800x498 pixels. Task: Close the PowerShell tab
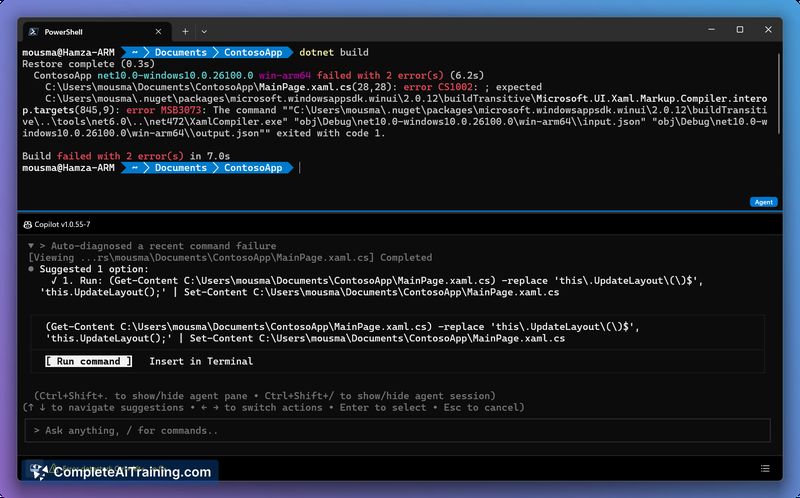click(x=158, y=32)
